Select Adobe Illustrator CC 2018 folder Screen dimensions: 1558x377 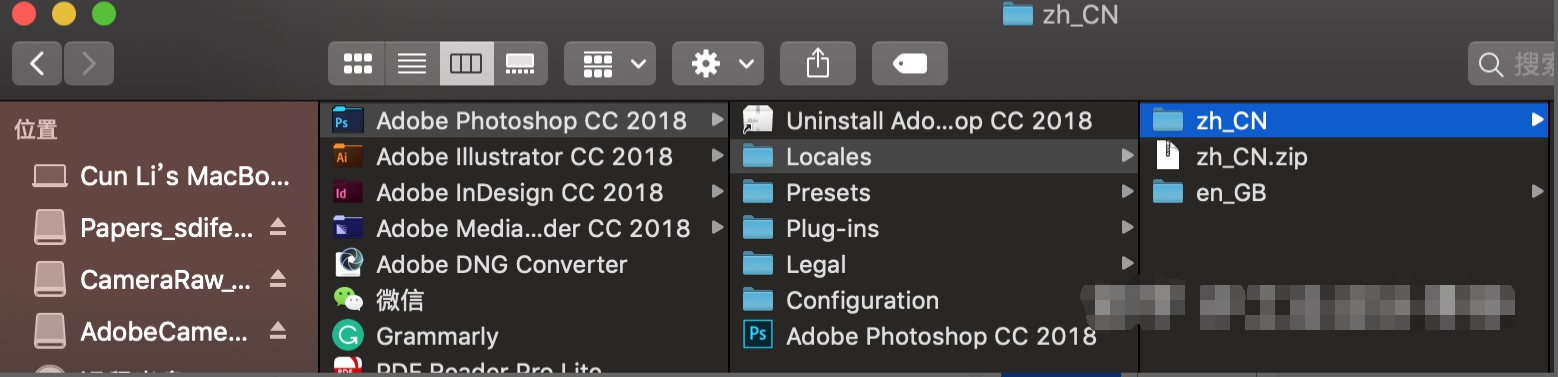(524, 157)
